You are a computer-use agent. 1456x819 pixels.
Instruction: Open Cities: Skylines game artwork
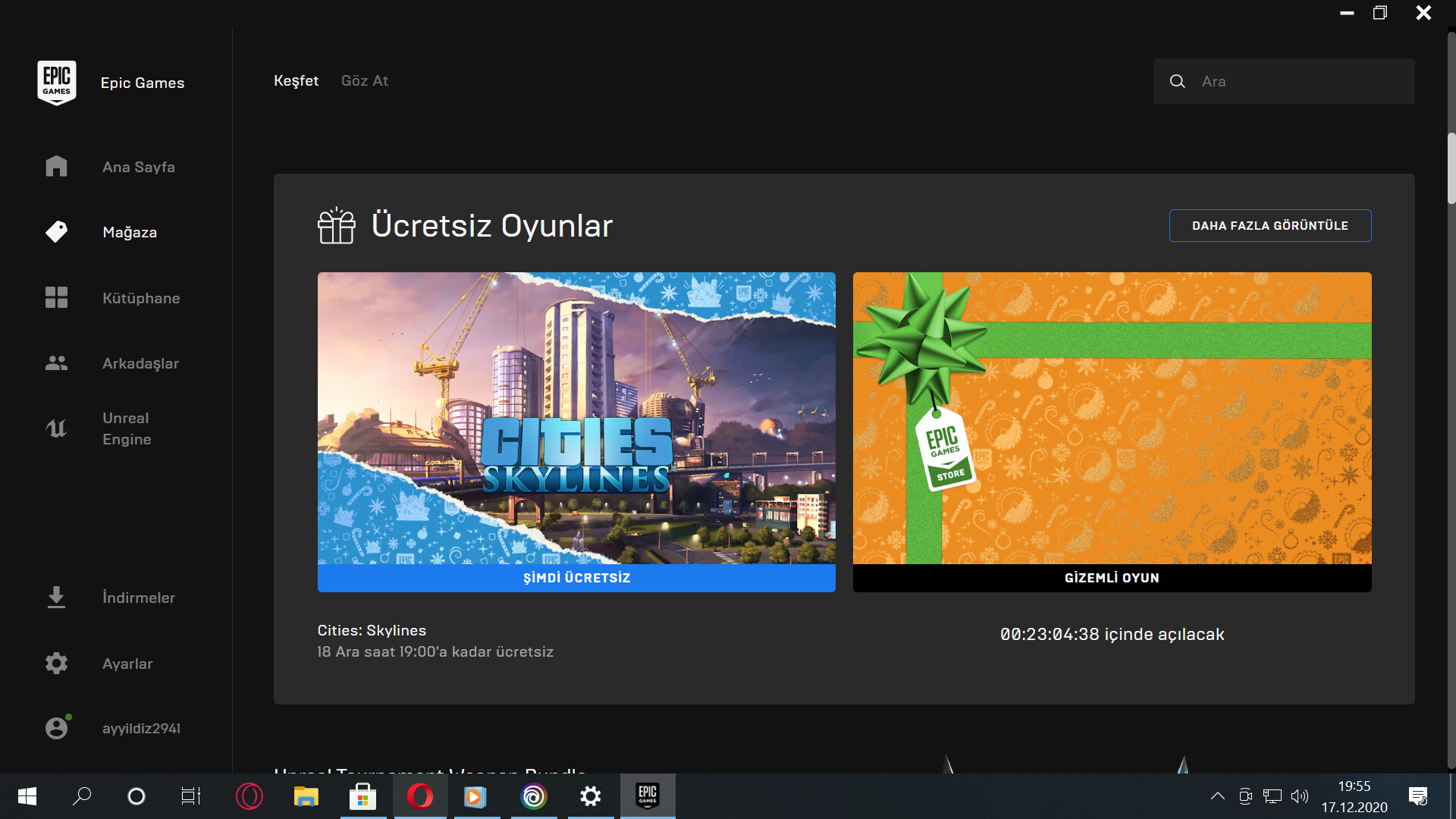click(576, 418)
